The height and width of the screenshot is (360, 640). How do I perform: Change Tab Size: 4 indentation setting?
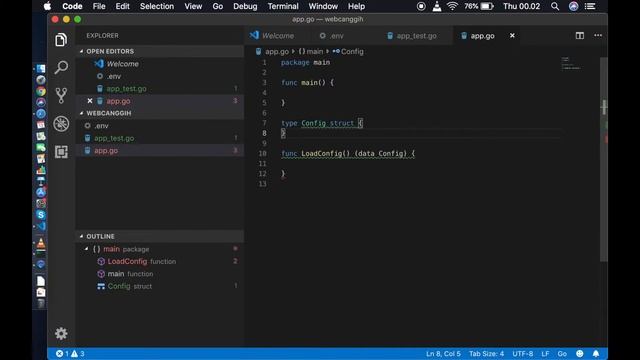tap(487, 353)
